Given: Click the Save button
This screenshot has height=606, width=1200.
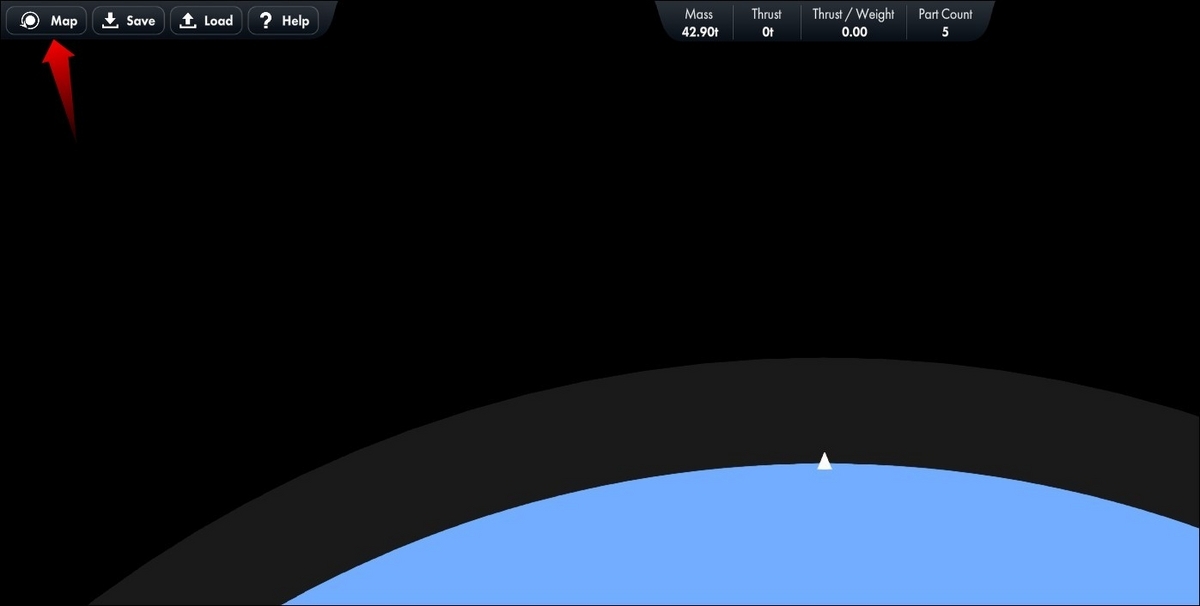Looking at the screenshot, I should click(129, 20).
